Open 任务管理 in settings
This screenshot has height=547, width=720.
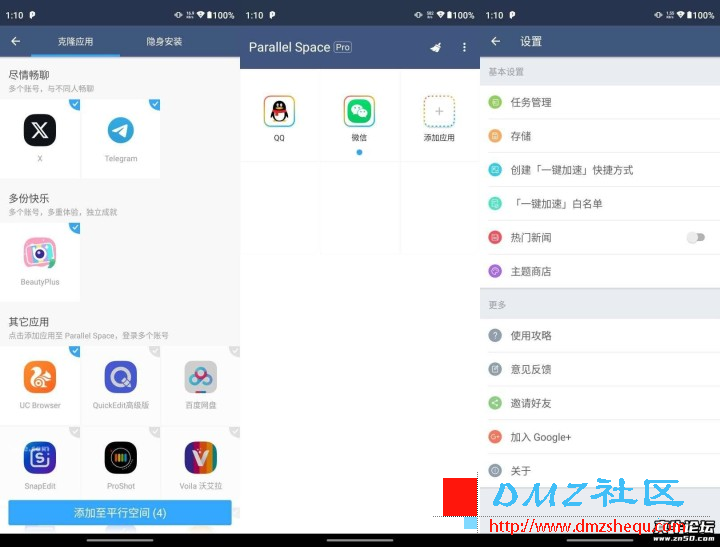pyautogui.click(x=531, y=102)
